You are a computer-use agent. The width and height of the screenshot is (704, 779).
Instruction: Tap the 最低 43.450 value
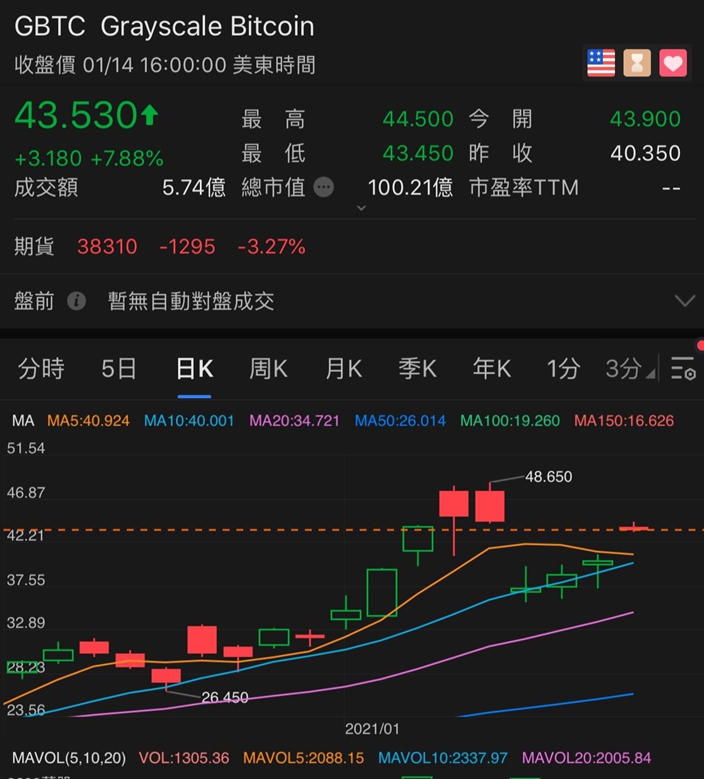(x=418, y=154)
